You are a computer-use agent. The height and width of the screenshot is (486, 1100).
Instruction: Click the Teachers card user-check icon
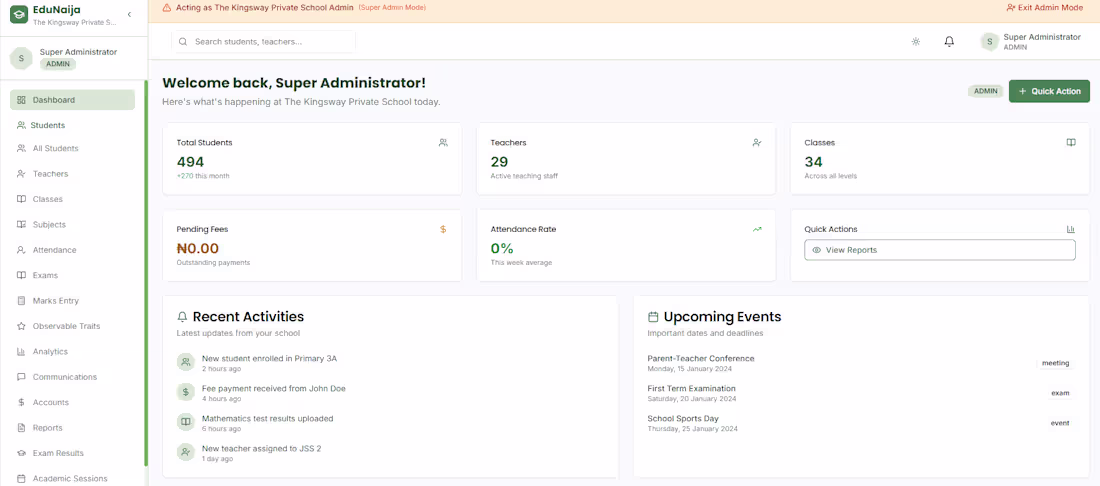click(757, 142)
